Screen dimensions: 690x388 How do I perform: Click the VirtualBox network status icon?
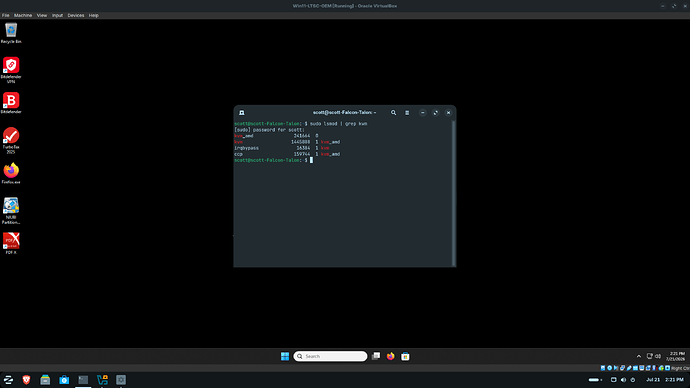[x=622, y=368]
